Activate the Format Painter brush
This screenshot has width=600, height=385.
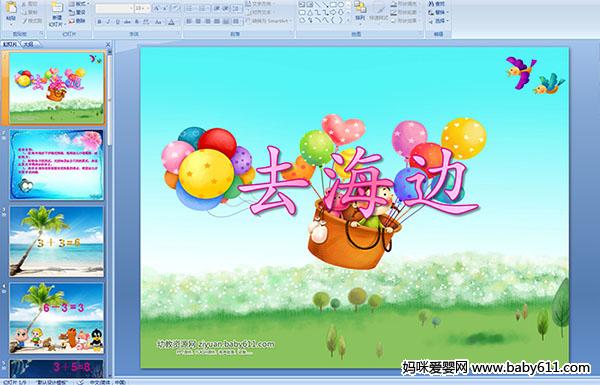[31, 21]
